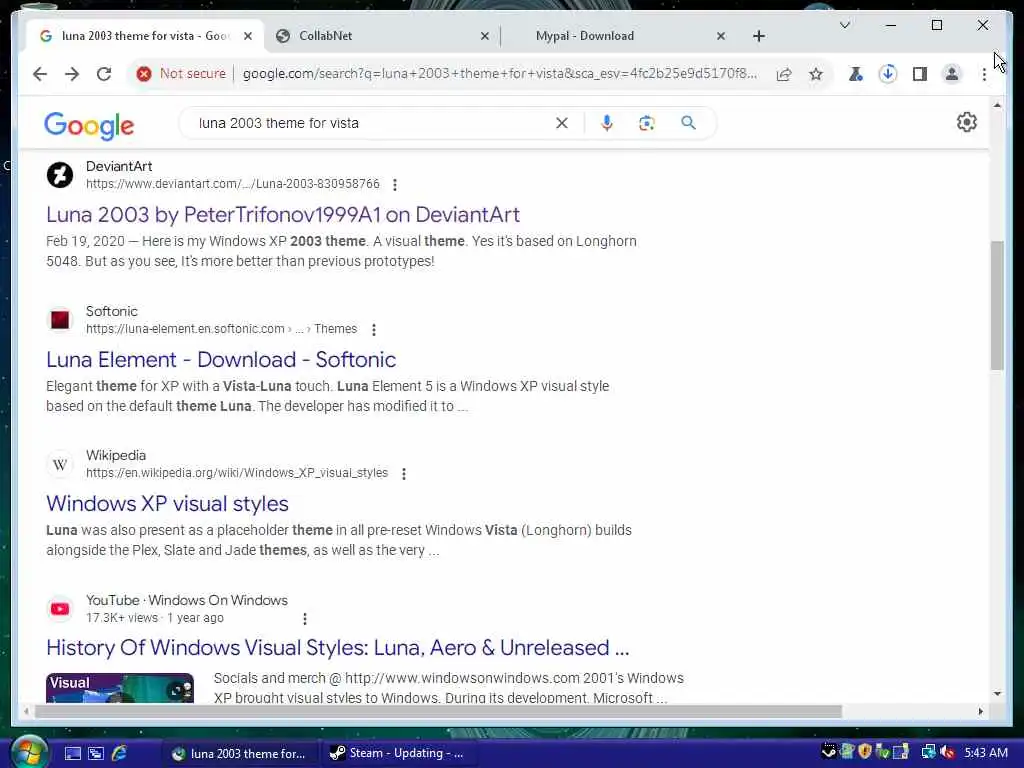1024x768 pixels.
Task: Open a new tab with the plus button
Action: point(759,36)
